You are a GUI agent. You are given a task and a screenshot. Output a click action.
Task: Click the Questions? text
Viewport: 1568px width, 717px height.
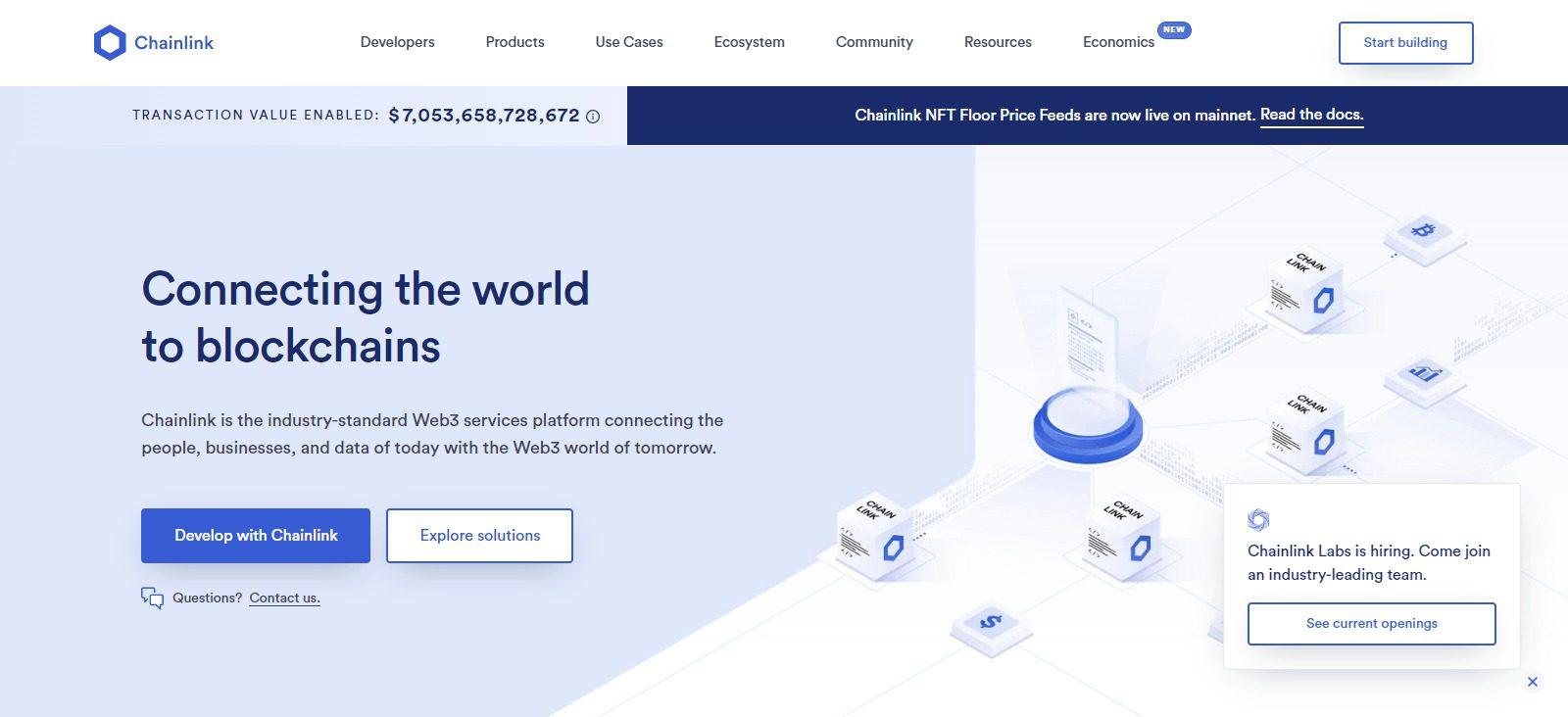pos(207,597)
